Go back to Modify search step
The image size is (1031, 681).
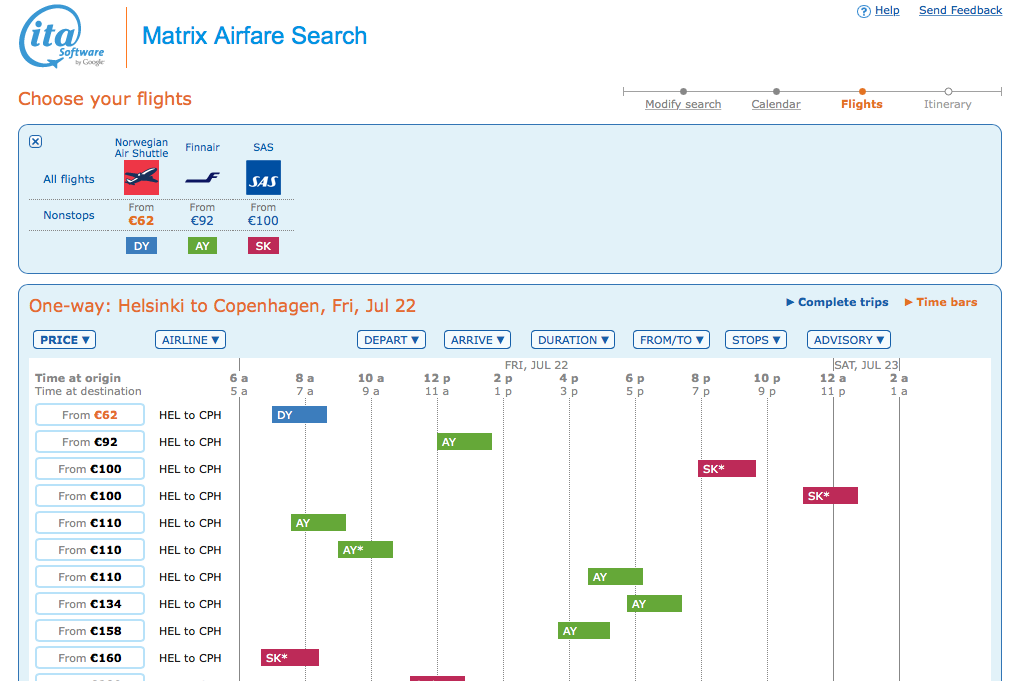683,104
